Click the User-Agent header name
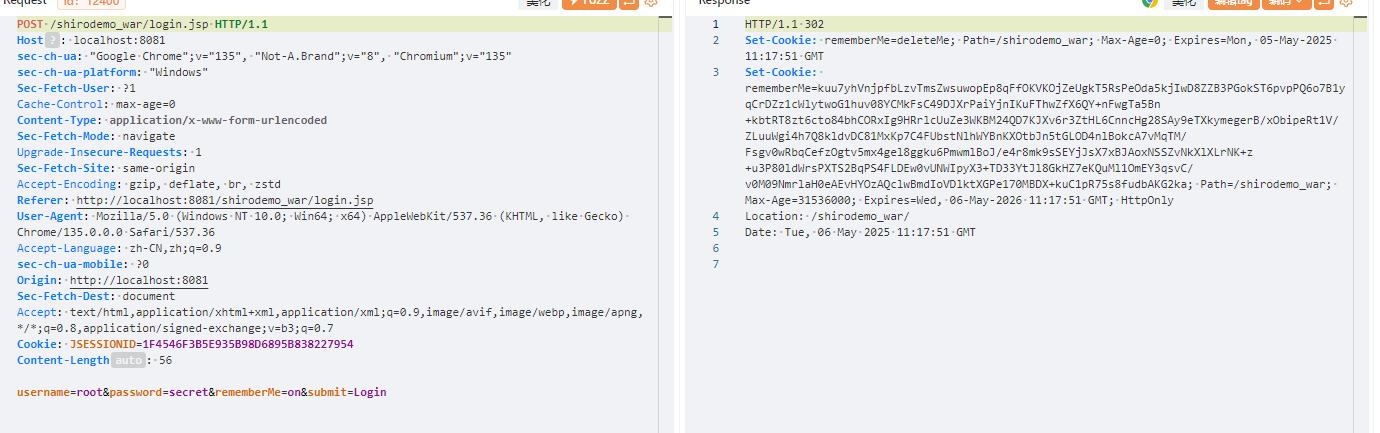This screenshot has width=1380, height=433. coord(50,216)
